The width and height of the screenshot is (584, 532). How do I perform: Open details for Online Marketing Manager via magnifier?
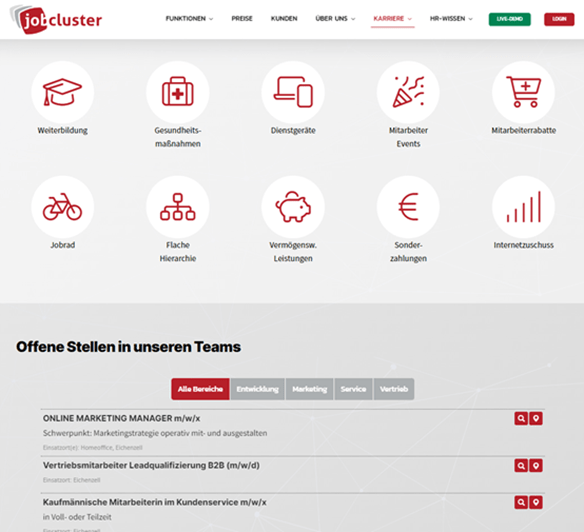coord(521,418)
